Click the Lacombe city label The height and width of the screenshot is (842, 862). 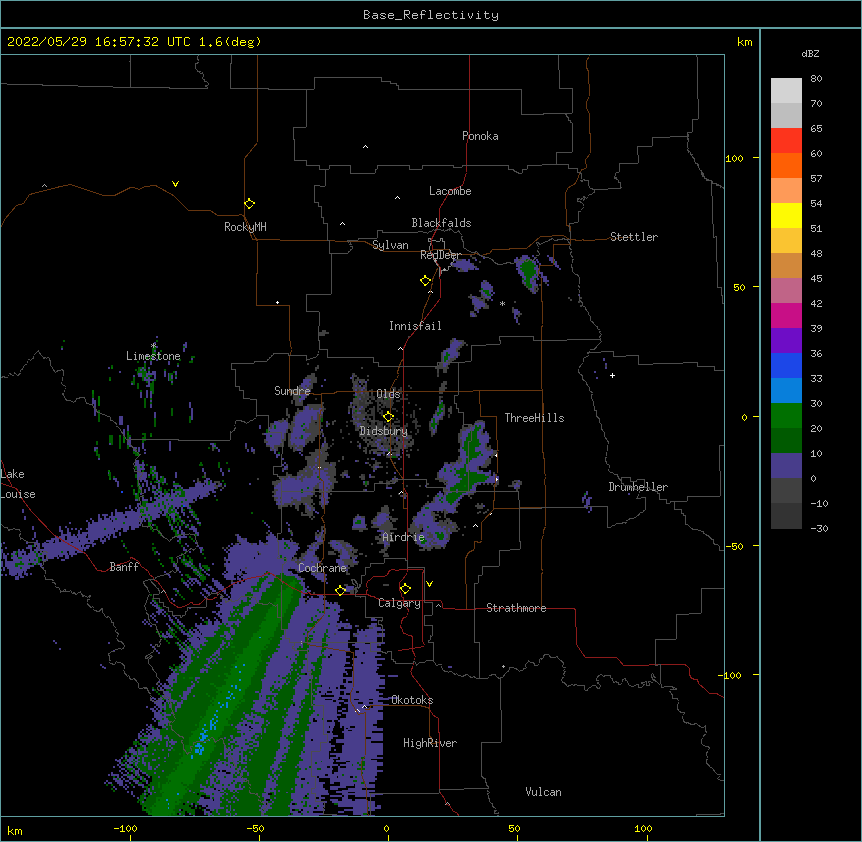click(450, 191)
